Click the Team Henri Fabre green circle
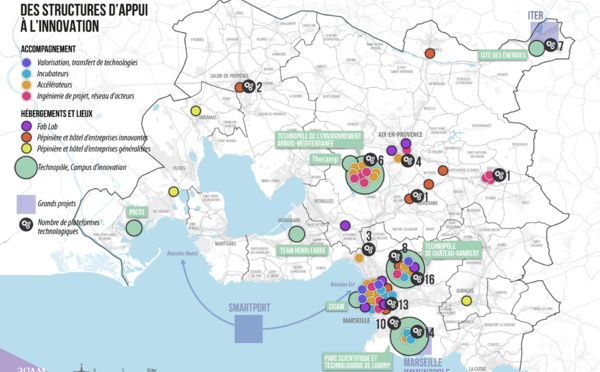The width and height of the screenshot is (600, 372). click(297, 234)
